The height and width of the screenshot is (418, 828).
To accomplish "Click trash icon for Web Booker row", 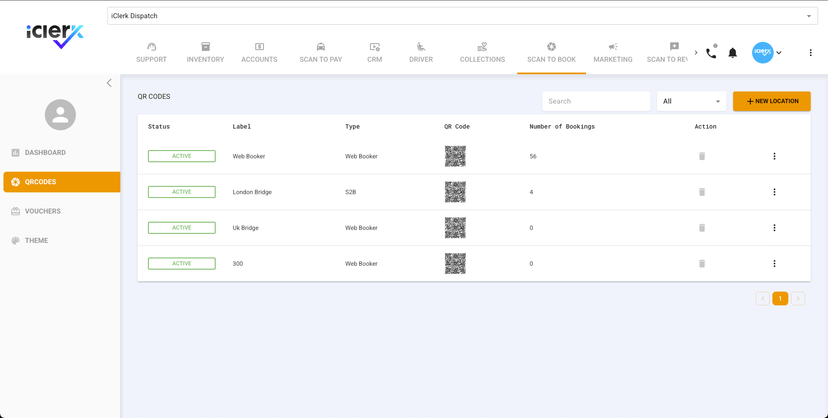I will coord(702,156).
